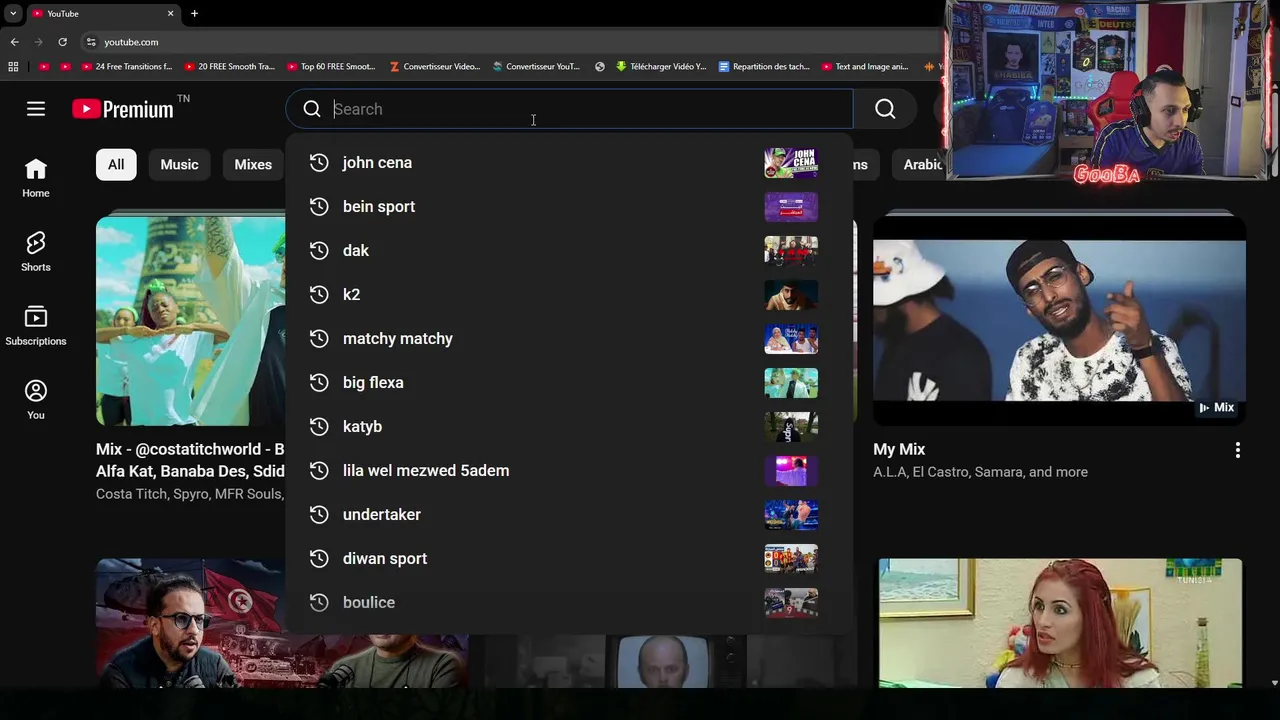Open site information icon in address bar

click(91, 42)
